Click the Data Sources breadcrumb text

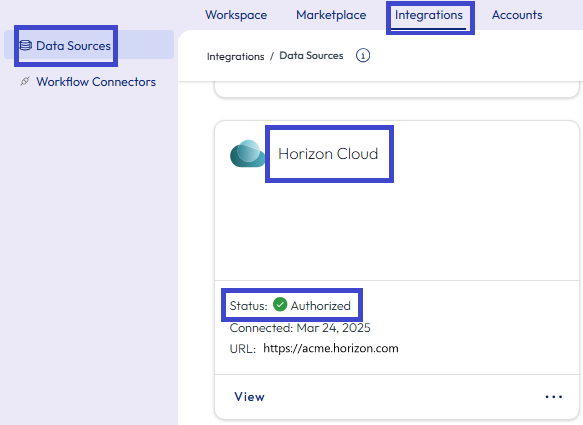coord(311,55)
